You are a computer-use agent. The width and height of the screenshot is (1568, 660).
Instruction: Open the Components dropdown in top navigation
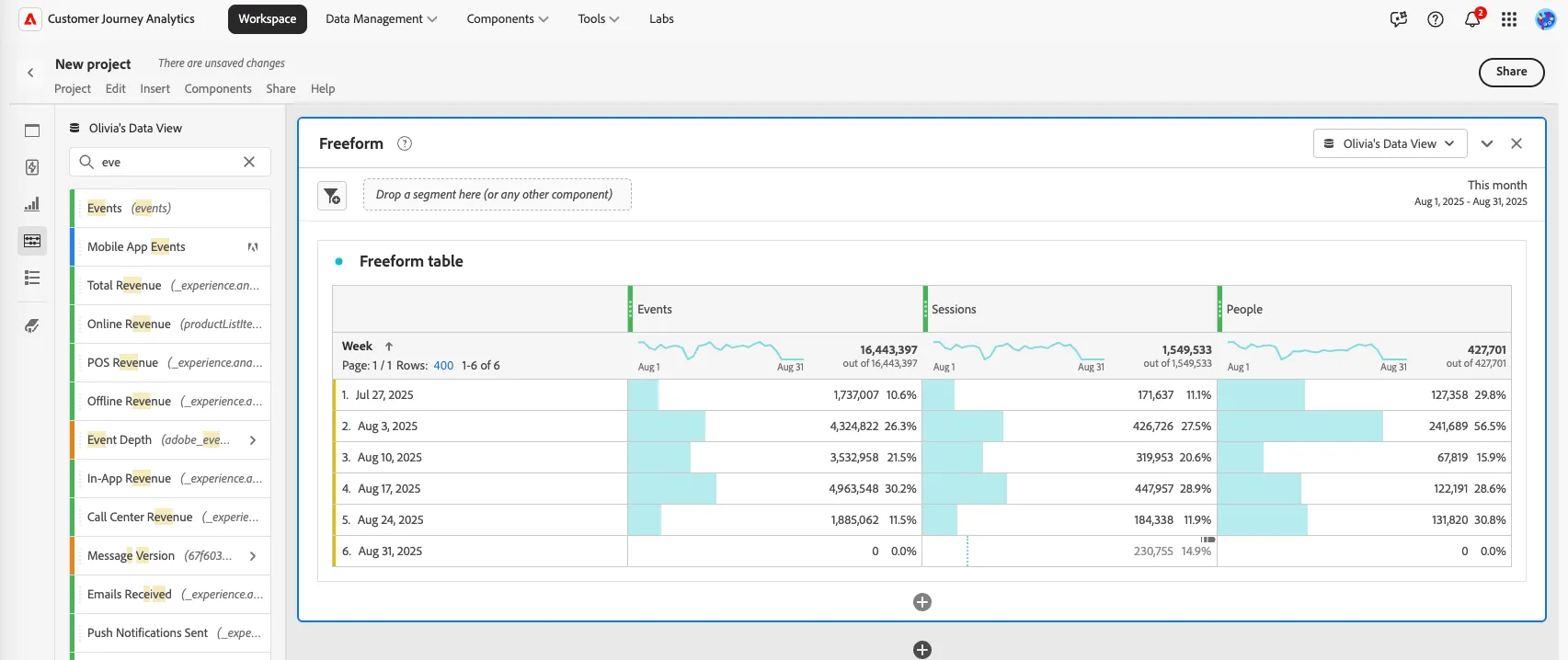(x=508, y=19)
